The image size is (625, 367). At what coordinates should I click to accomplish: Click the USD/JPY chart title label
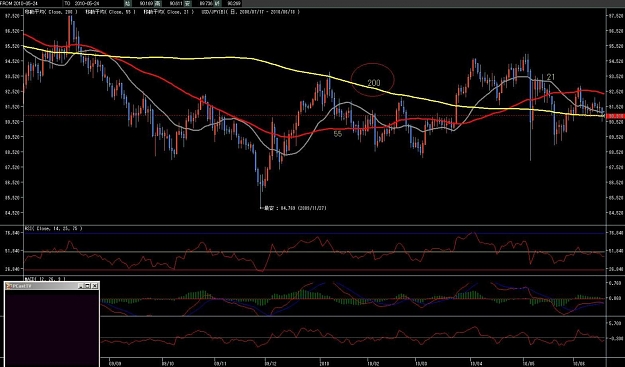[251, 12]
